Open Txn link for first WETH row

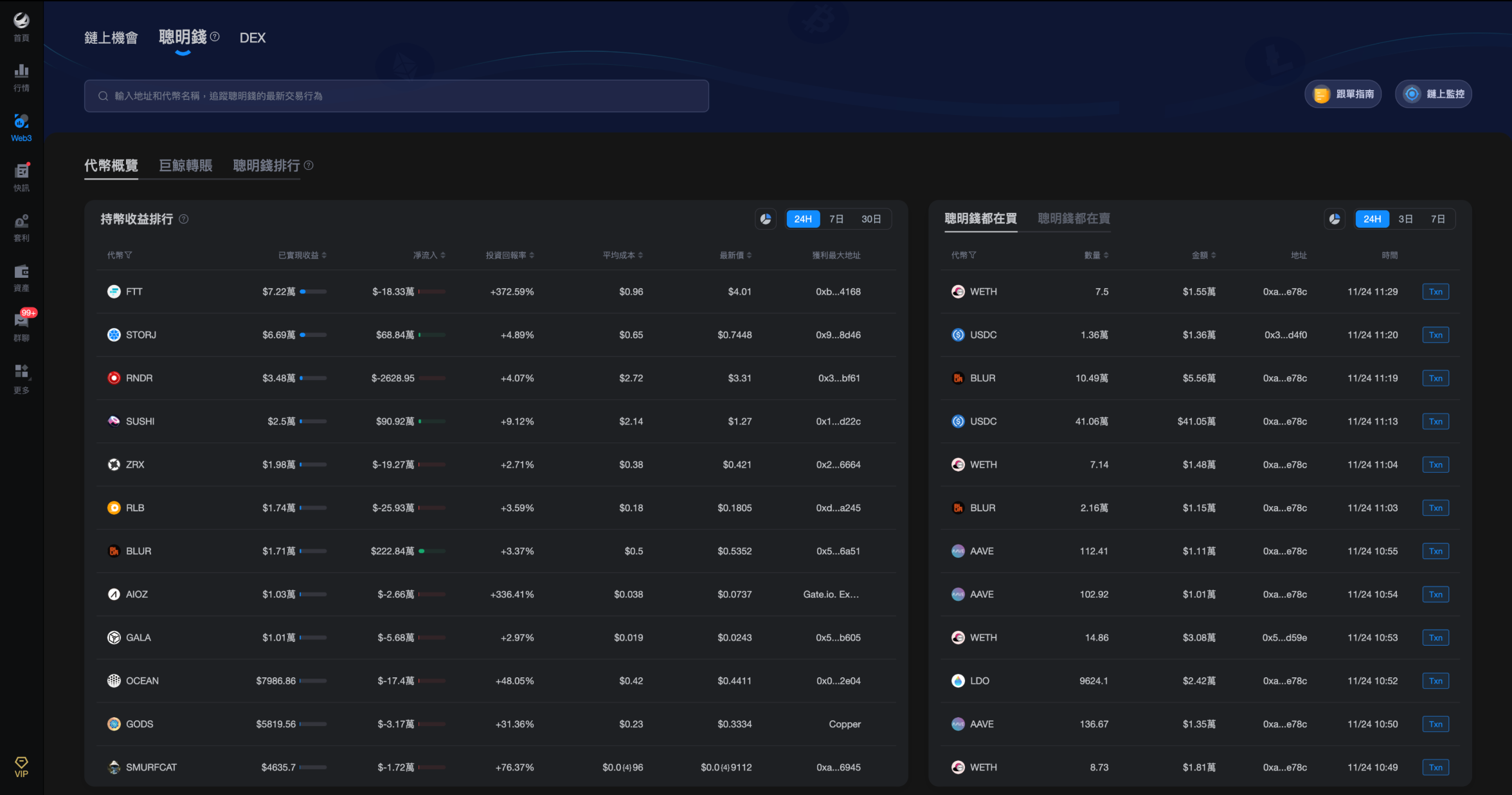[1435, 292]
